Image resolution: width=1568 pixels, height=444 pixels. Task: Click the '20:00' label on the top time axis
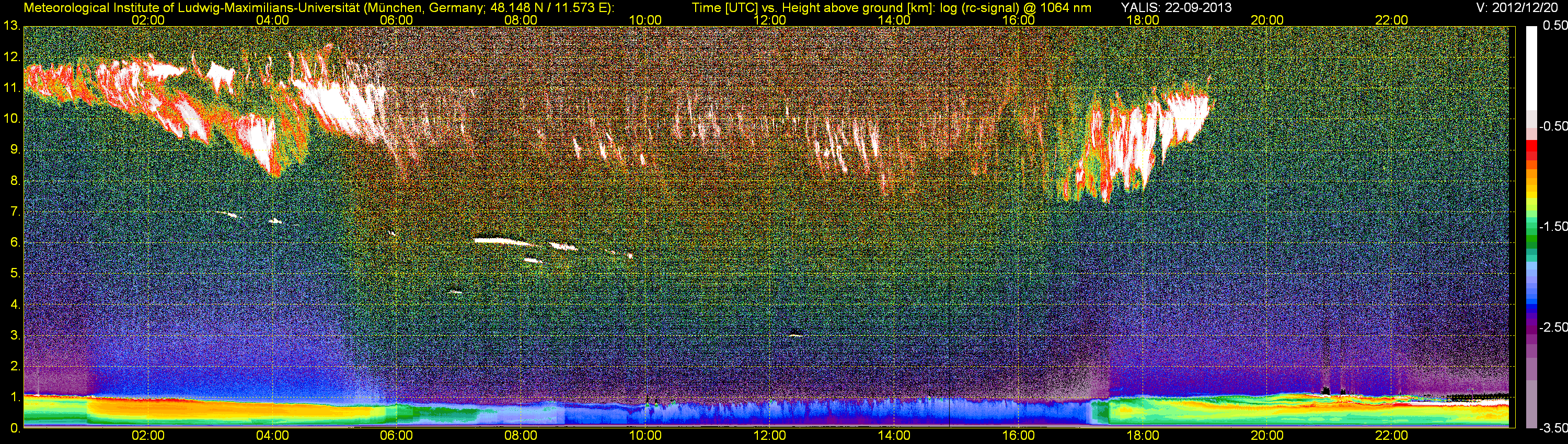[x=1267, y=20]
